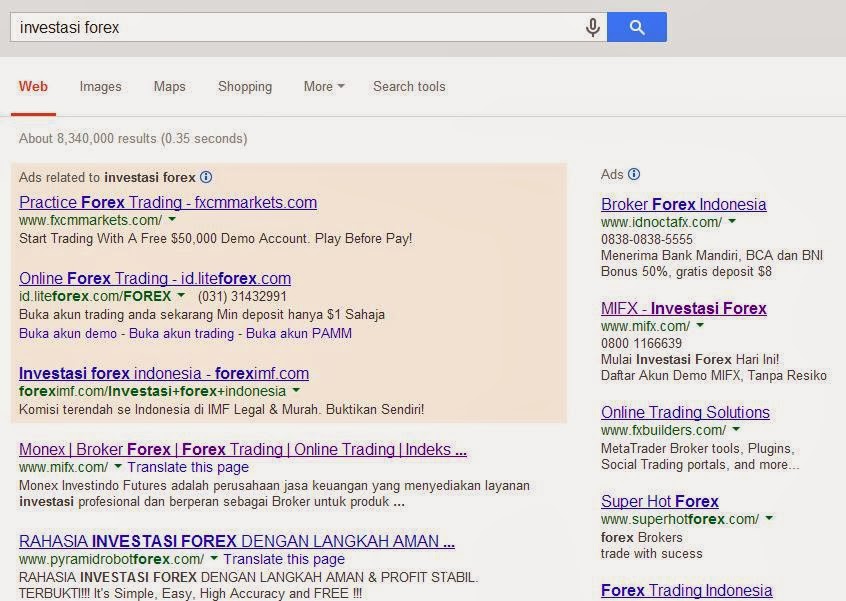Screen dimensions: 846x601
Task: Click info icon next to right-column Ads label
Action: pos(634,174)
